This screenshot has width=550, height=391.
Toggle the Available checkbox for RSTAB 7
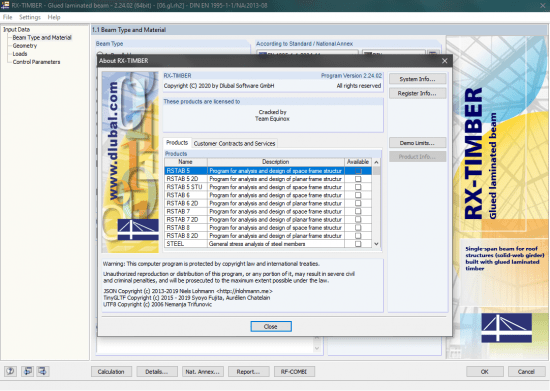point(358,211)
